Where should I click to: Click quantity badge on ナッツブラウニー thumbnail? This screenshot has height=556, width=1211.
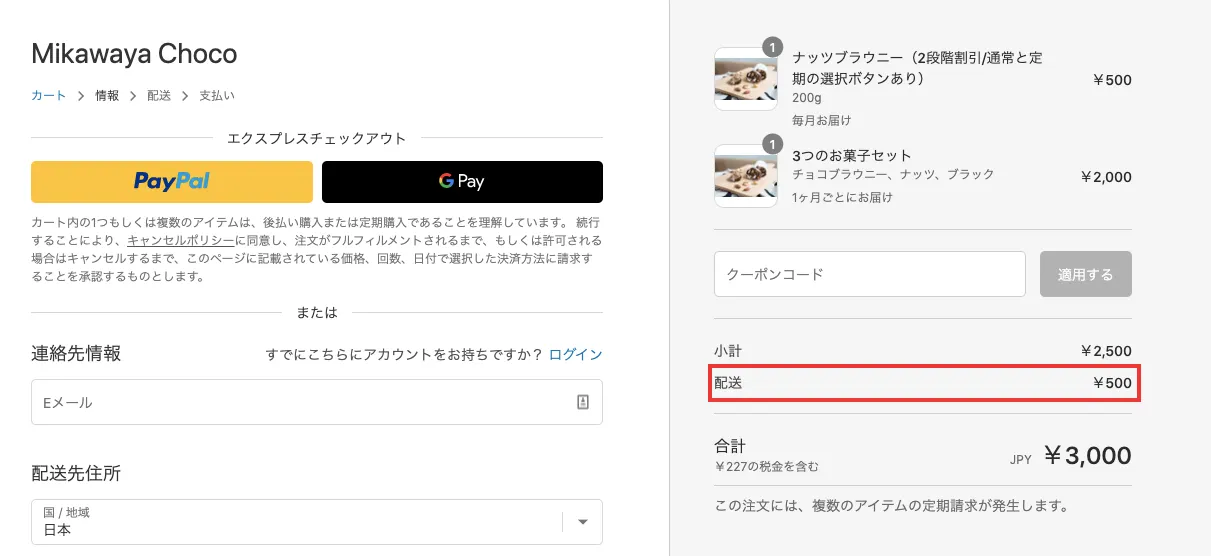tap(772, 47)
